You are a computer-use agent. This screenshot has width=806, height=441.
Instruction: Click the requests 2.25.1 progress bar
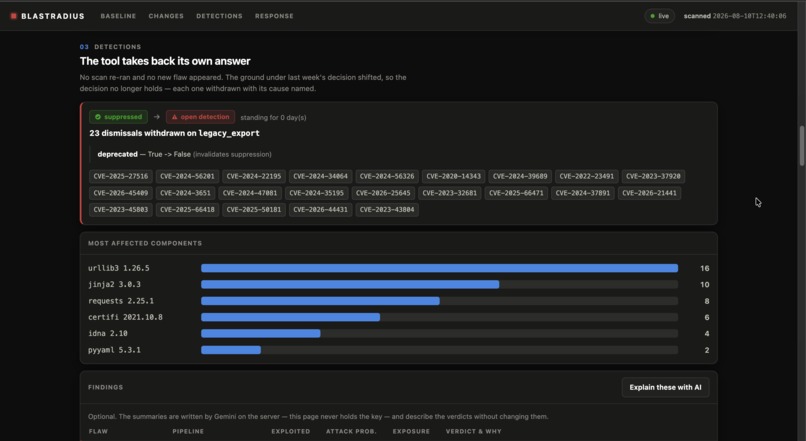pyautogui.click(x=439, y=301)
